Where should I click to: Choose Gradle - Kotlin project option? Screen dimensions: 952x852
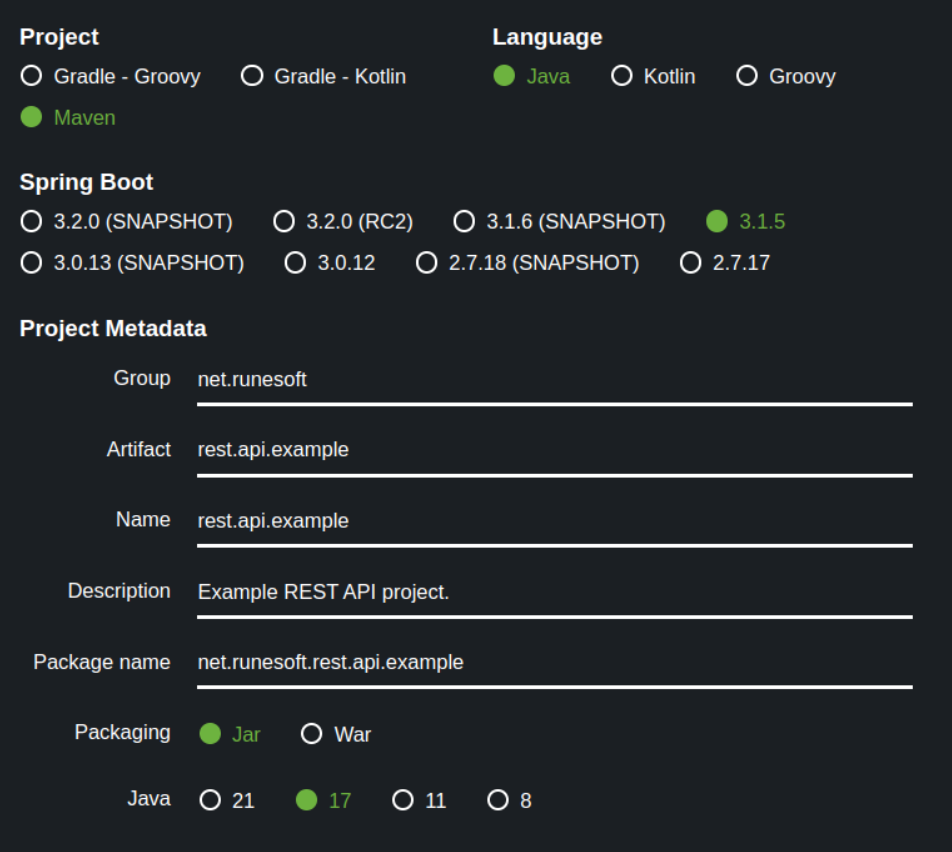pyautogui.click(x=252, y=76)
